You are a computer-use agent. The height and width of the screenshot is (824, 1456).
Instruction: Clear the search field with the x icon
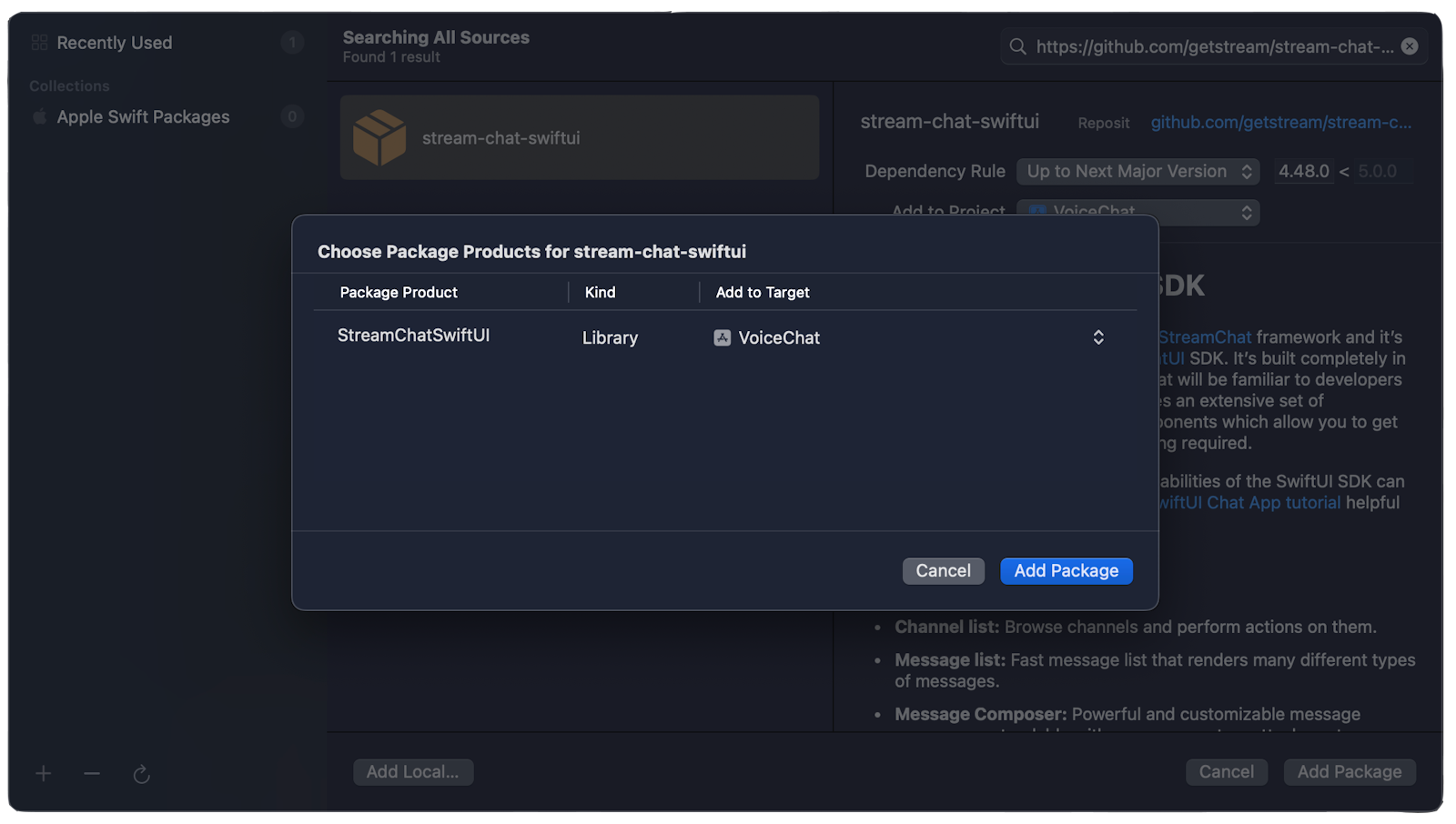pos(1410,46)
